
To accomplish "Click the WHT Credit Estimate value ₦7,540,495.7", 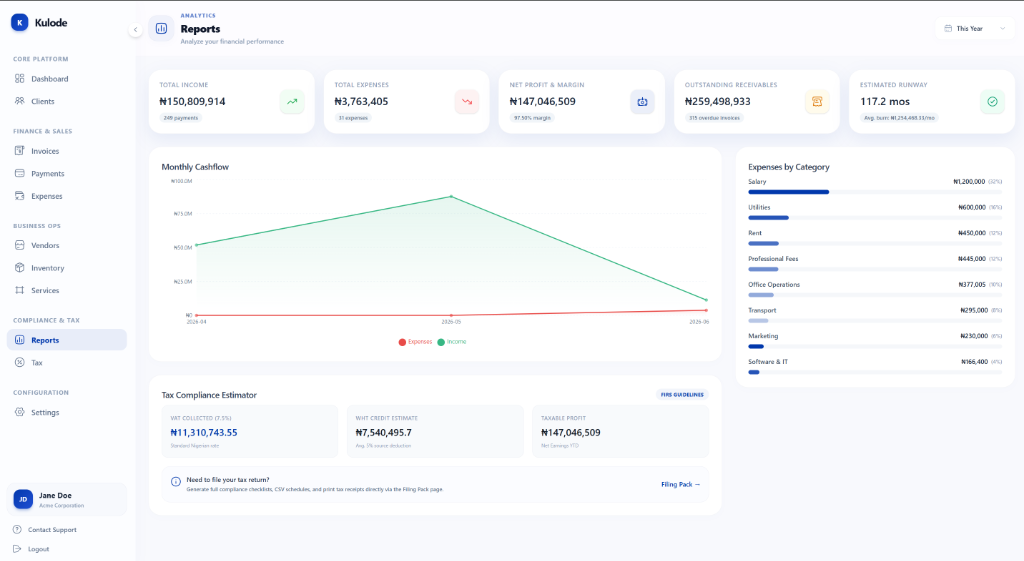I will [383, 432].
